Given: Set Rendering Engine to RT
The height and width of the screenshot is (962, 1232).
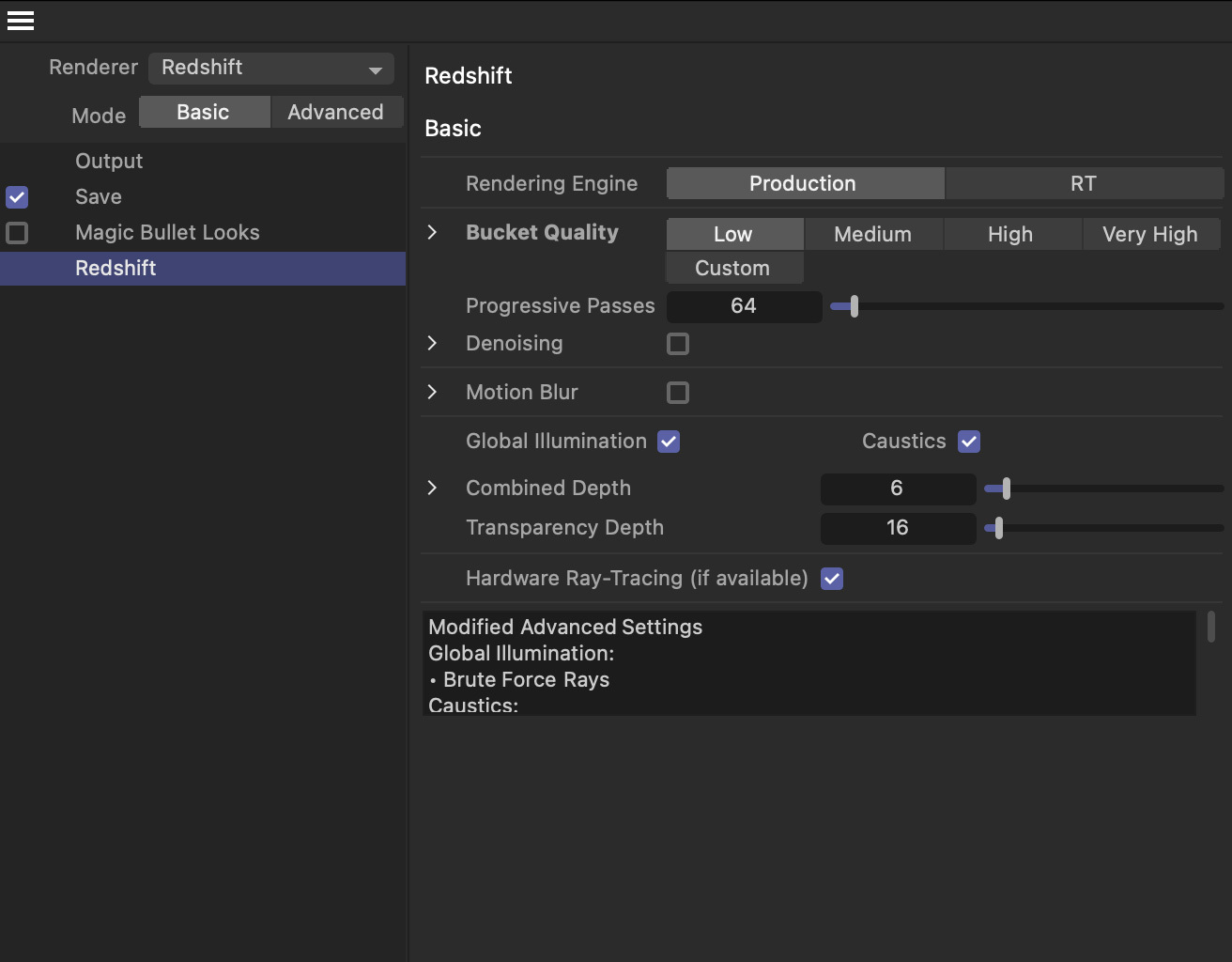Looking at the screenshot, I should coord(1085,183).
